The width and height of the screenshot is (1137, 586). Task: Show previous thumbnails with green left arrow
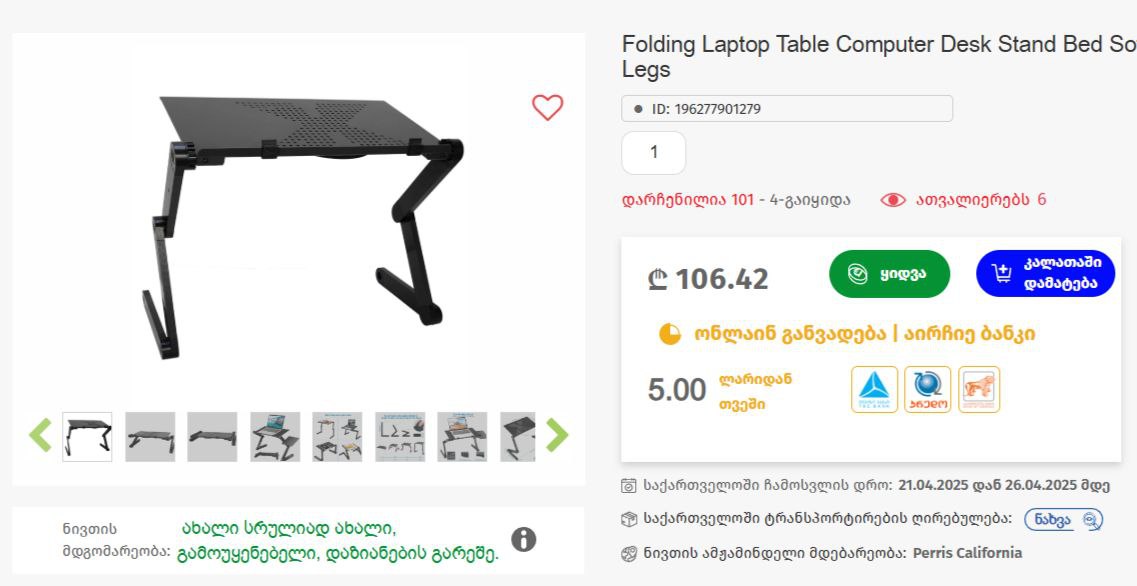tap(40, 435)
